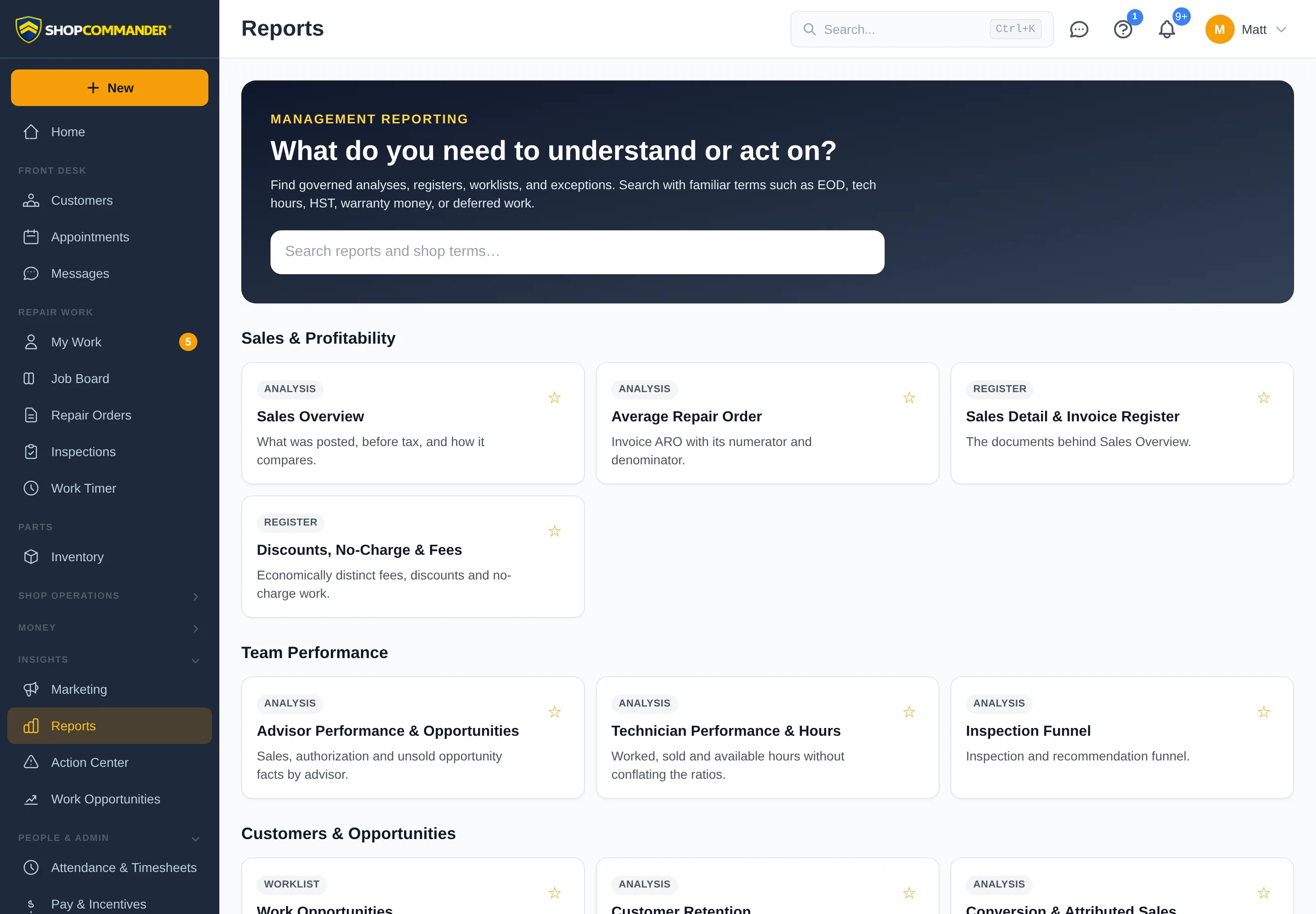
Task: Favorite Advisor Performance & Opportunities star
Action: (x=554, y=712)
